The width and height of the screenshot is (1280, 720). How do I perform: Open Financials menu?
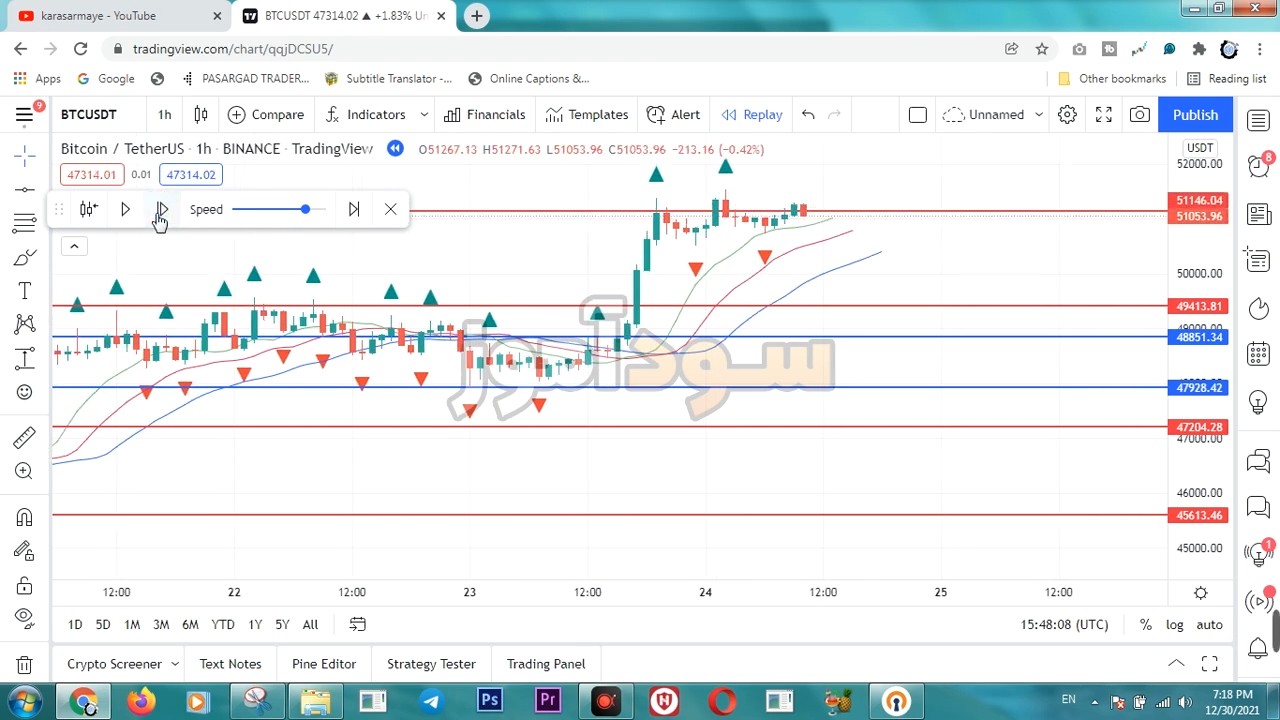[x=485, y=115]
